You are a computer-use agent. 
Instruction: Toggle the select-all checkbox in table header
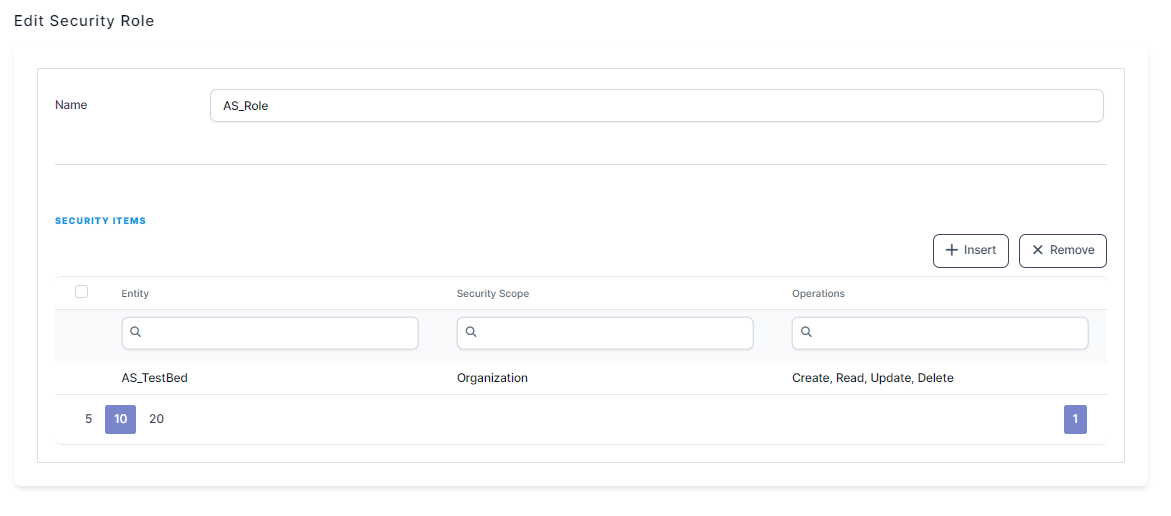82,292
